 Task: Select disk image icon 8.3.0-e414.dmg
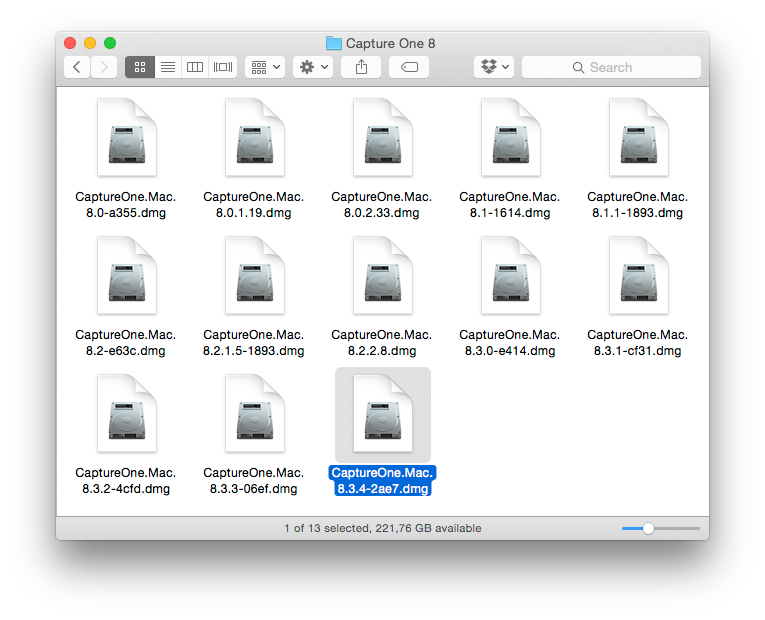coord(511,276)
